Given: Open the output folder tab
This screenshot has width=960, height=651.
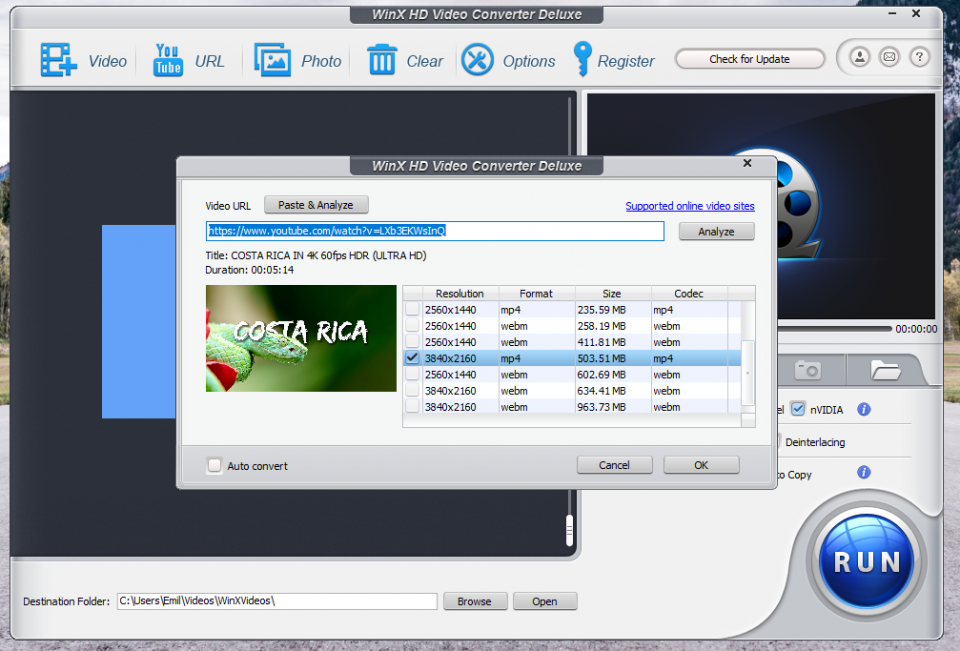Looking at the screenshot, I should click(884, 370).
